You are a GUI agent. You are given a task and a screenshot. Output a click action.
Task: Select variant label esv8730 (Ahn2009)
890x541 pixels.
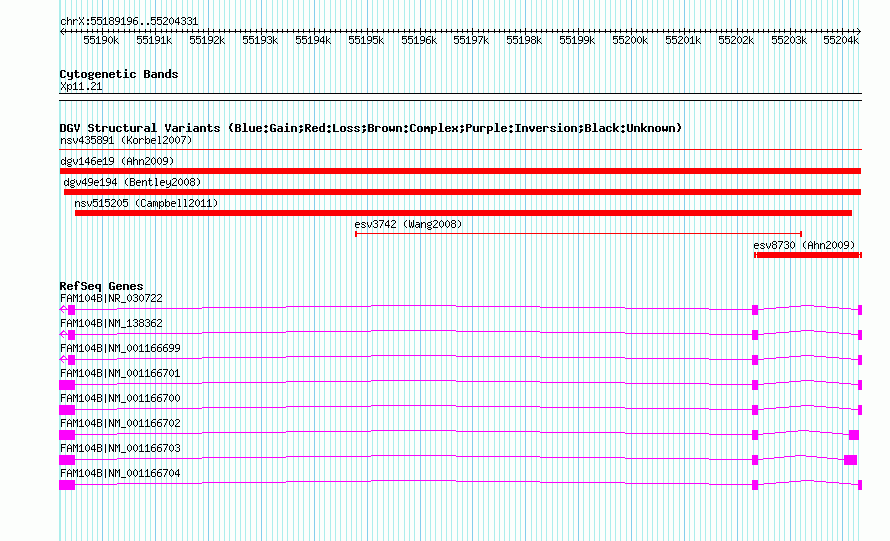tap(804, 245)
